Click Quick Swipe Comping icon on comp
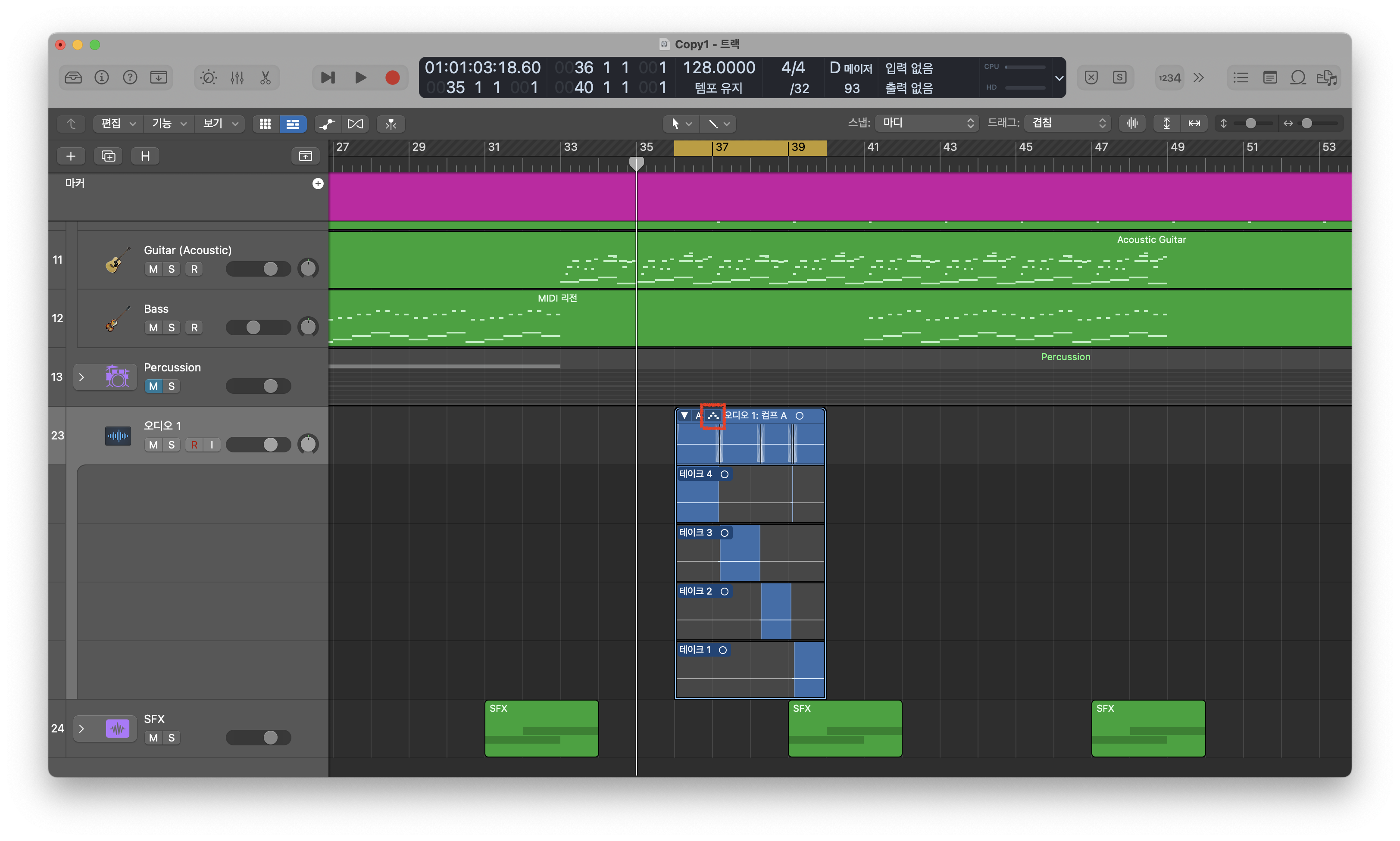The width and height of the screenshot is (1400, 841). (x=713, y=416)
